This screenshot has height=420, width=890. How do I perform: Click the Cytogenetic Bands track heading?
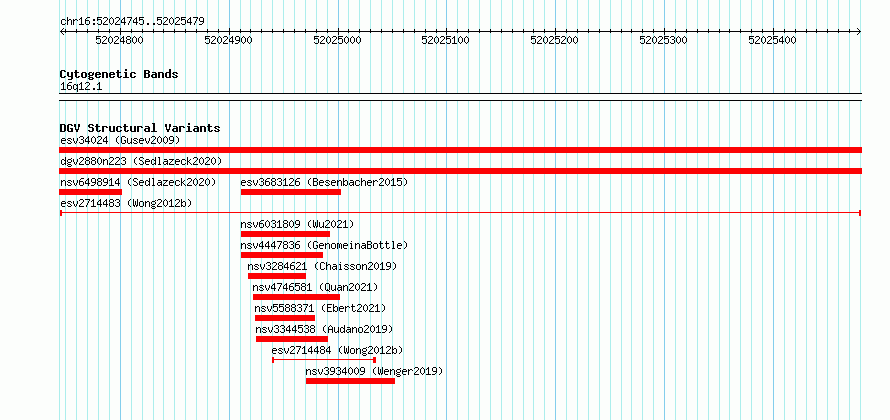point(119,74)
